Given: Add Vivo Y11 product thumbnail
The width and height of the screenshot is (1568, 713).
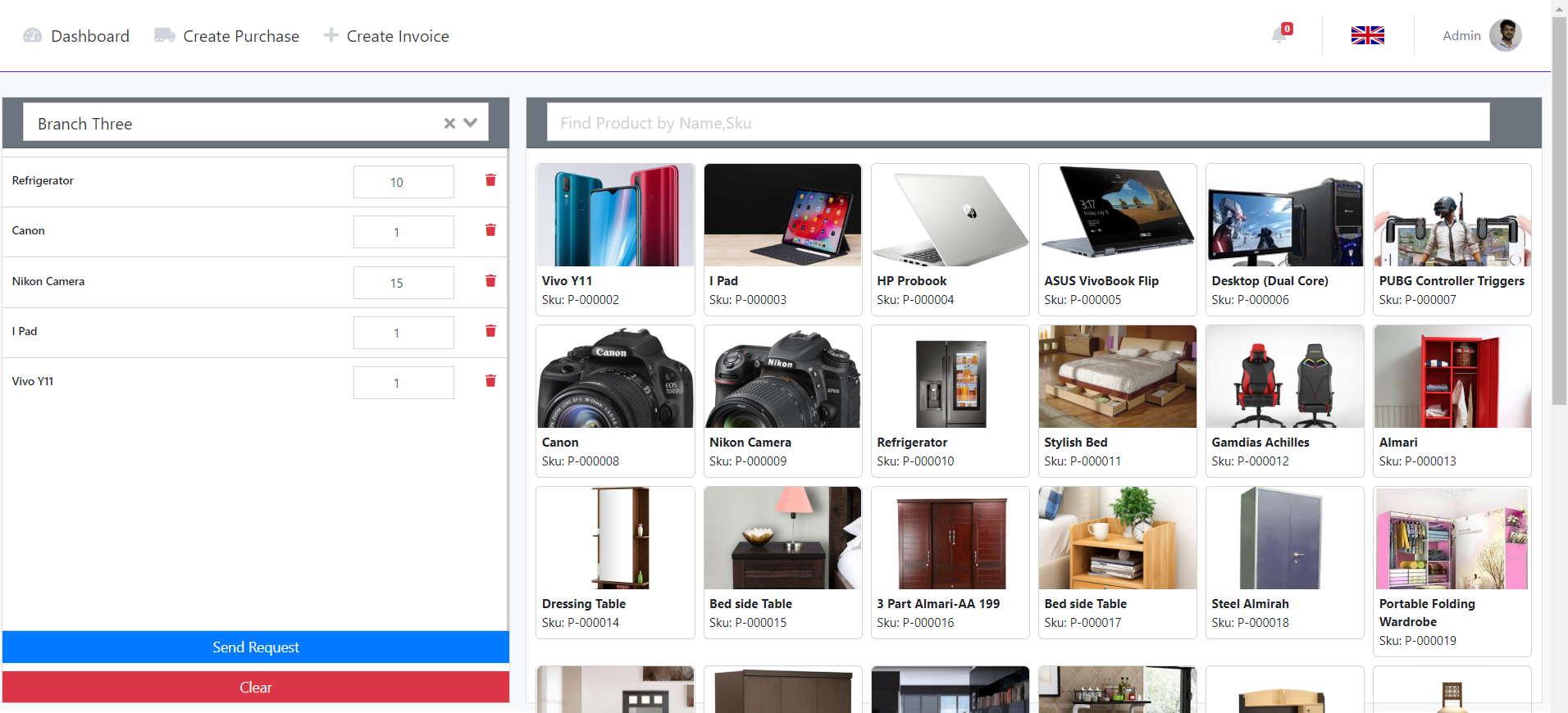Looking at the screenshot, I should [615, 215].
